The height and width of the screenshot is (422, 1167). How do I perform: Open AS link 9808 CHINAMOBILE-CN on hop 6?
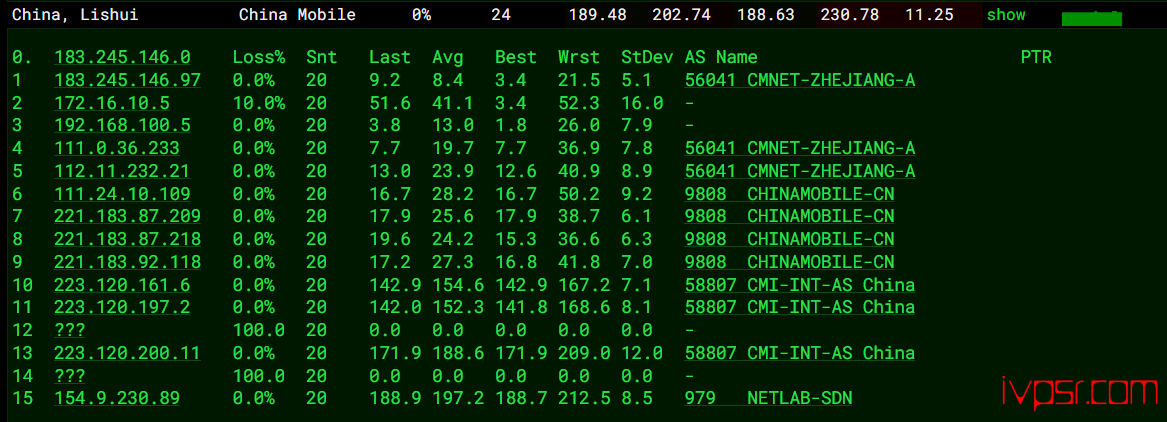coord(790,194)
